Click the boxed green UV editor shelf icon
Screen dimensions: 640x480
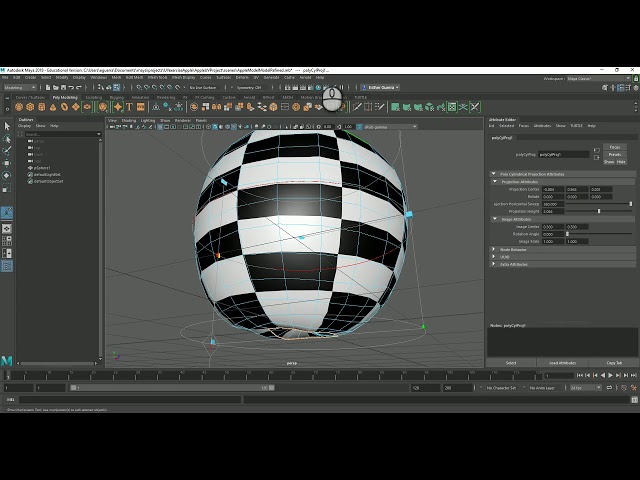452,107
